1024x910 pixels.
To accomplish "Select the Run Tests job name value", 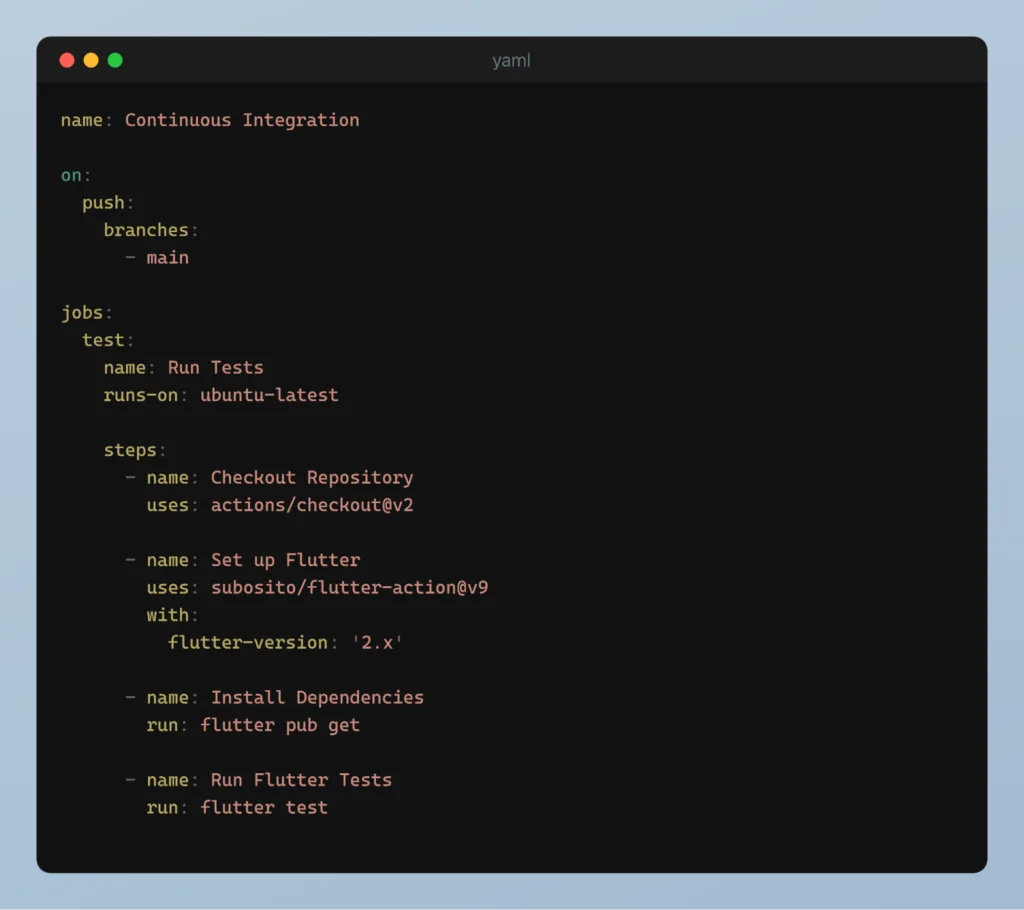I will tap(215, 368).
